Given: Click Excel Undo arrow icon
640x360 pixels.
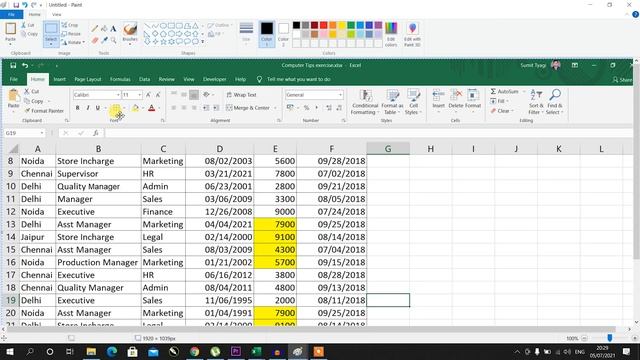Looking at the screenshot, I should tap(25, 65).
